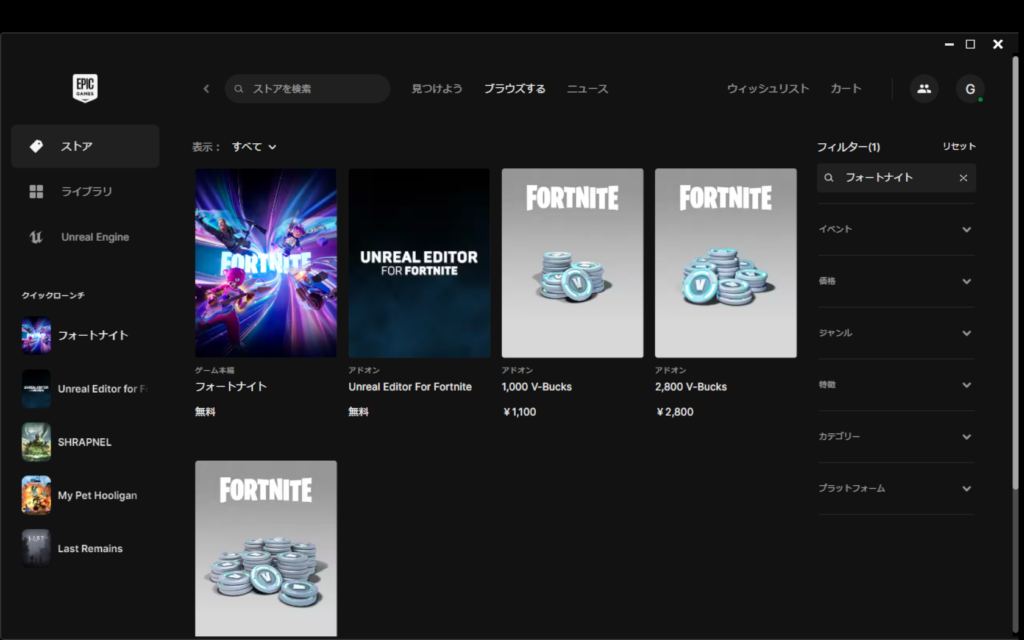Click the vertical scrollbar at the right edge
The height and width of the screenshot is (640, 1024).
pos(1016,272)
